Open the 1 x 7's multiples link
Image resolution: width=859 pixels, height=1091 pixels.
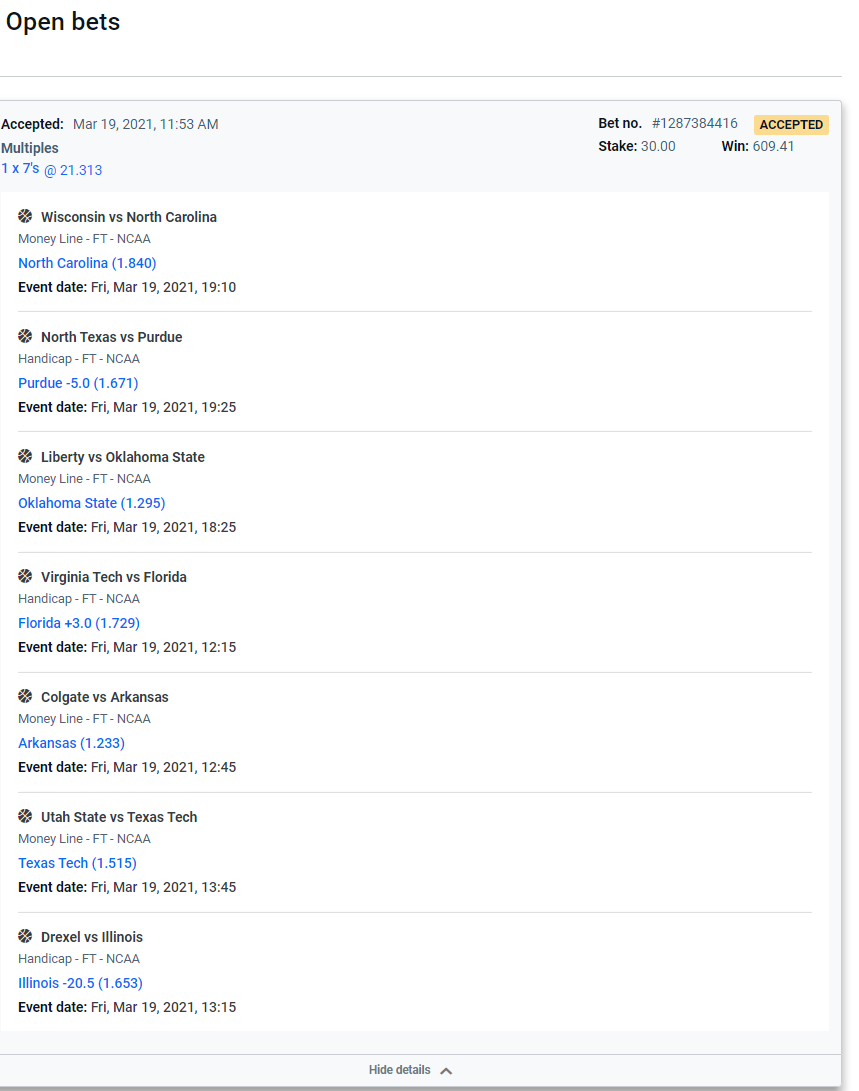(x=20, y=168)
